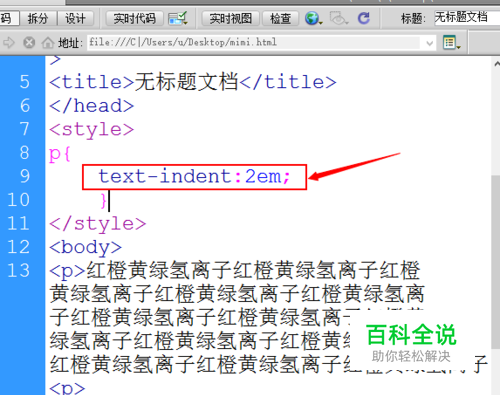Expand the address history dropdown arrow
500x395 pixels.
pyautogui.click(x=429, y=43)
